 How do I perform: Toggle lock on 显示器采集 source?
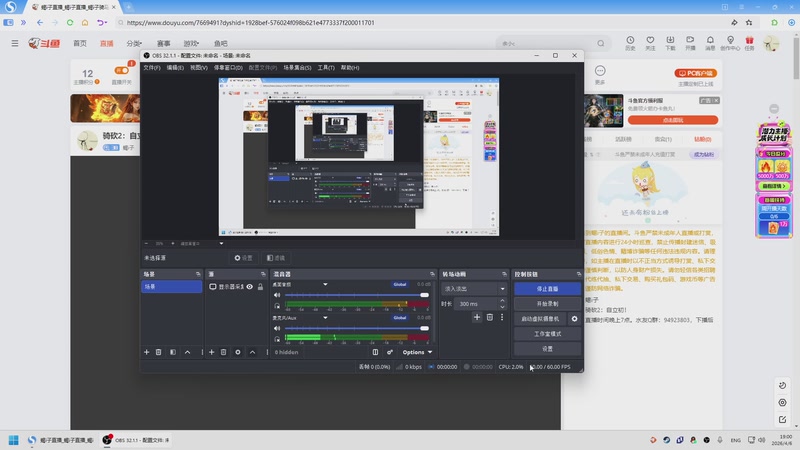coord(260,287)
